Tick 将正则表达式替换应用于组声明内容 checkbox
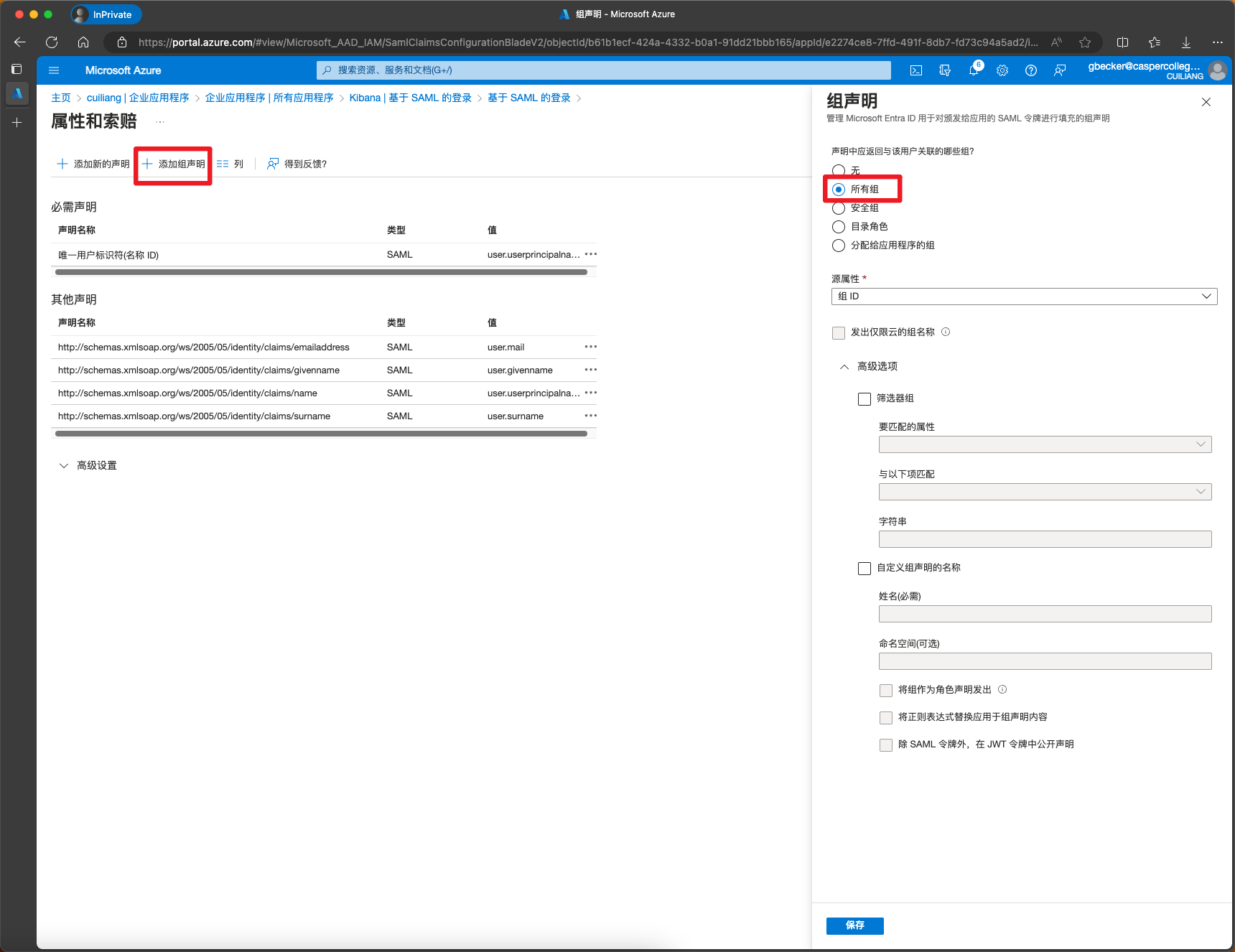1235x952 pixels. (886, 717)
